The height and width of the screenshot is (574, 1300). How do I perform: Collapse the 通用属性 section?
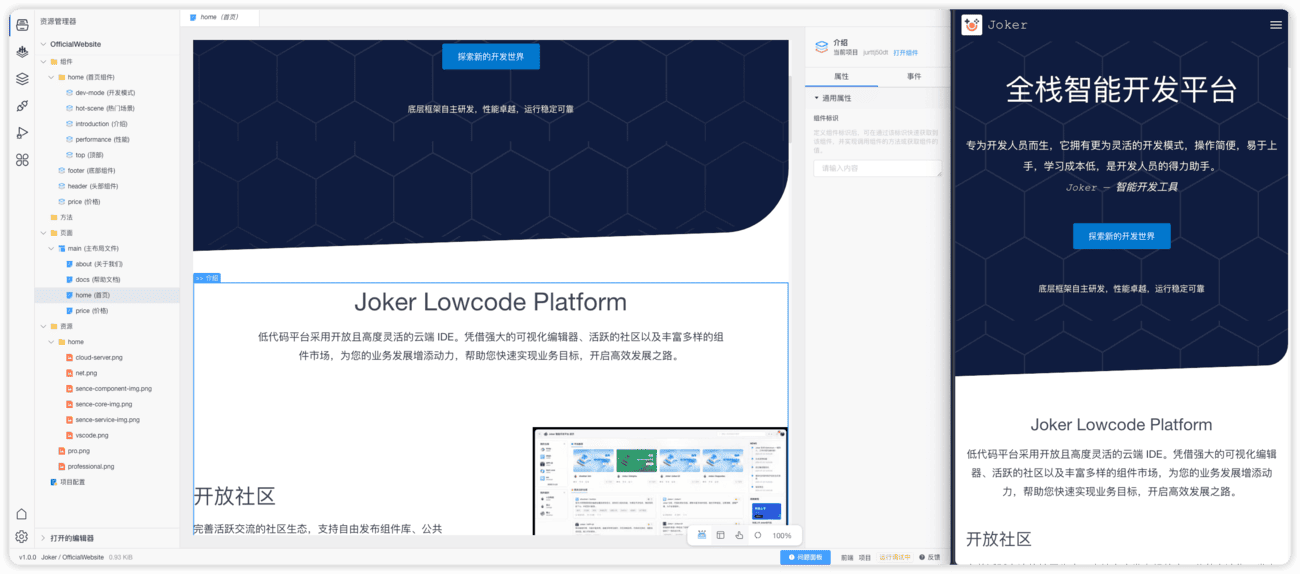tap(817, 98)
